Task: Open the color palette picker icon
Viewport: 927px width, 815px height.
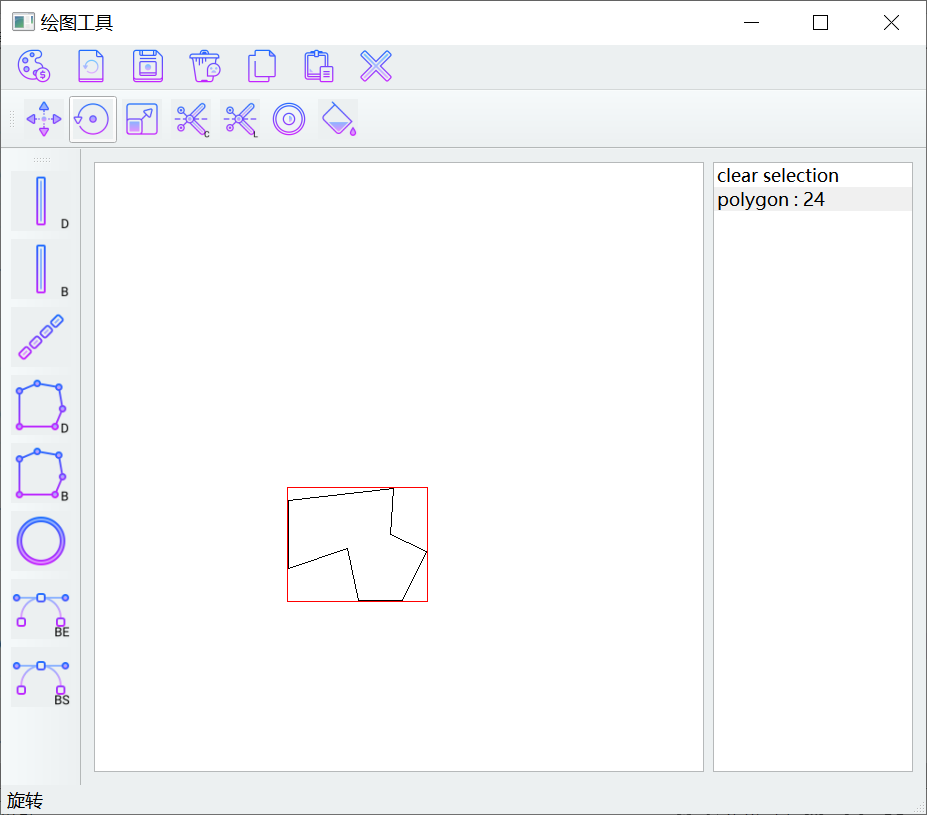Action: (x=34, y=66)
